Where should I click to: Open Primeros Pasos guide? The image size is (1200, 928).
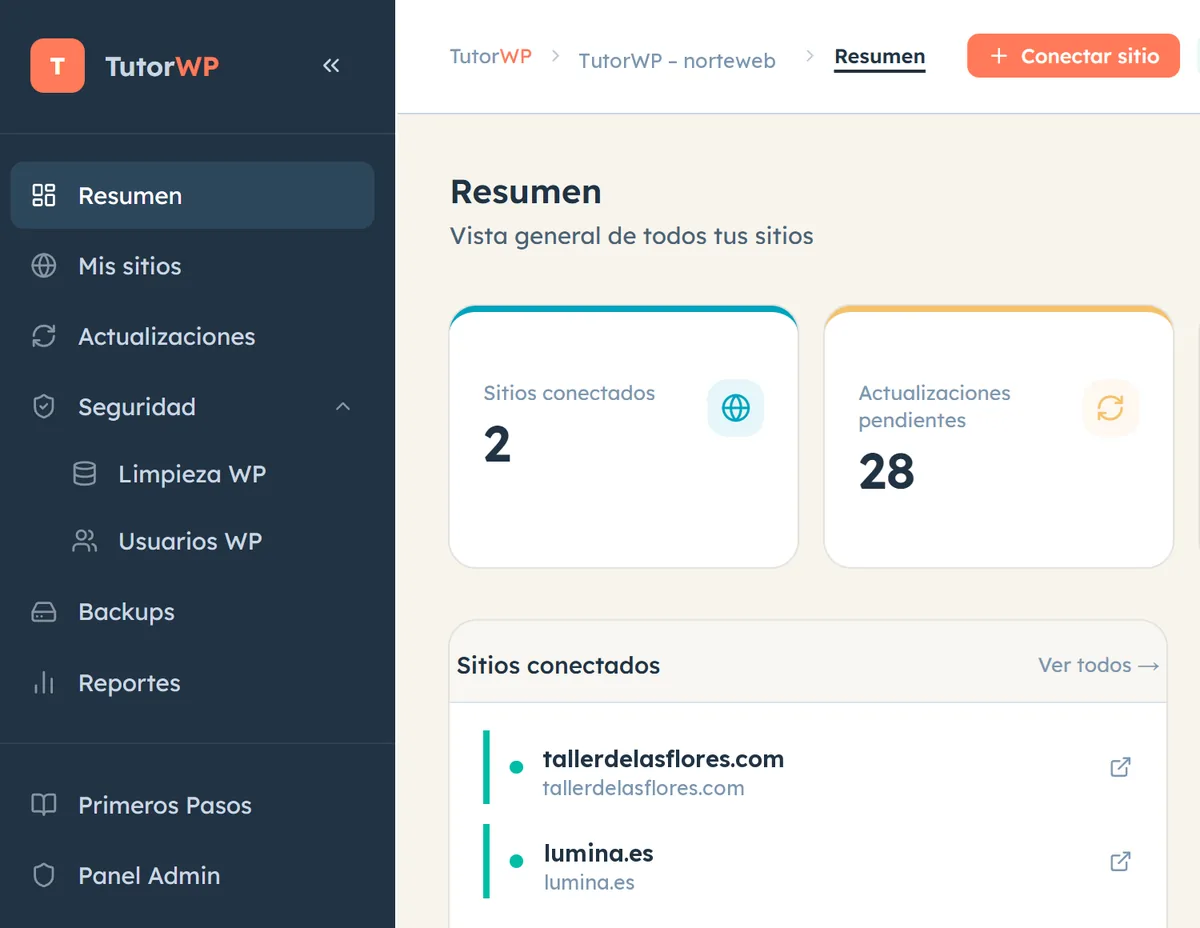tap(192, 805)
